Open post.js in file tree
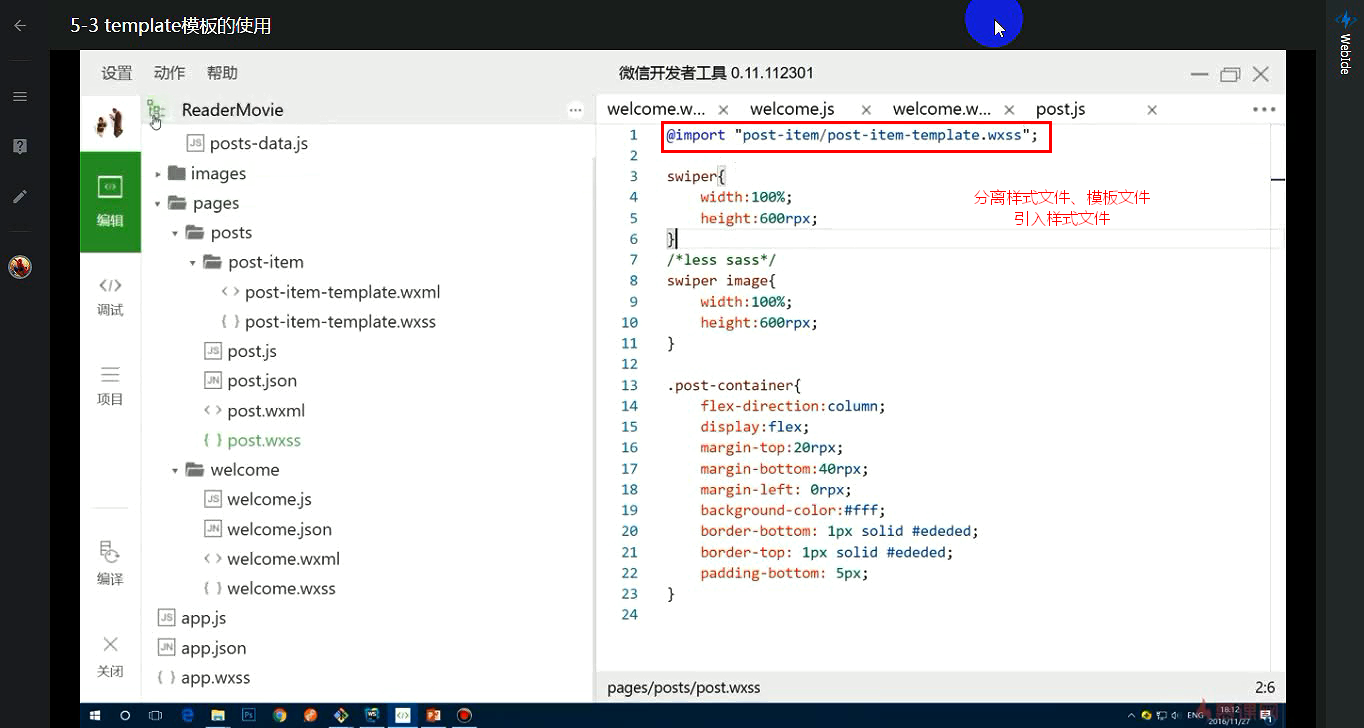The image size is (1364, 728). (252, 351)
